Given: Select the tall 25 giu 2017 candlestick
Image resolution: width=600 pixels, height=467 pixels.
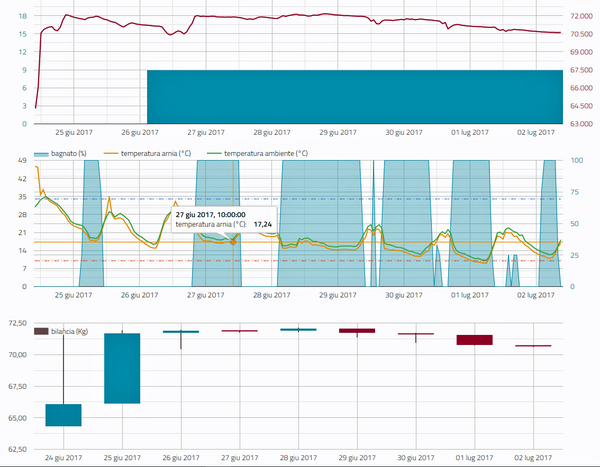Looking at the screenshot, I should click(x=122, y=368).
